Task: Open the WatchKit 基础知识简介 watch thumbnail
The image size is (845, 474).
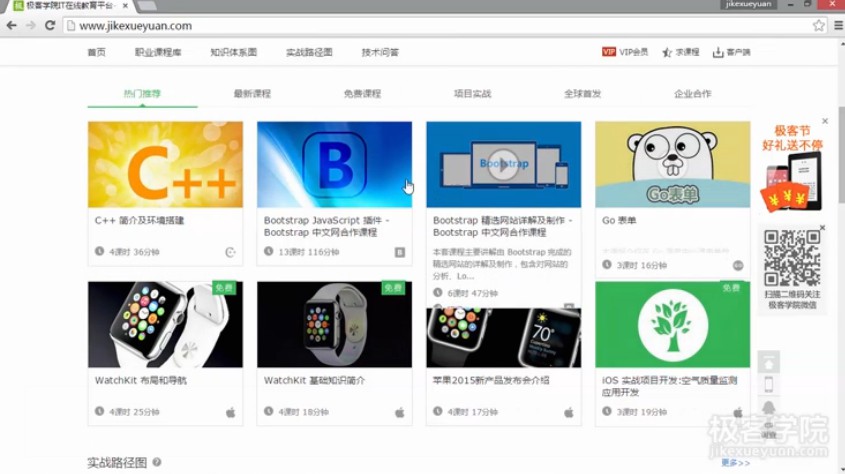Action: (335, 324)
